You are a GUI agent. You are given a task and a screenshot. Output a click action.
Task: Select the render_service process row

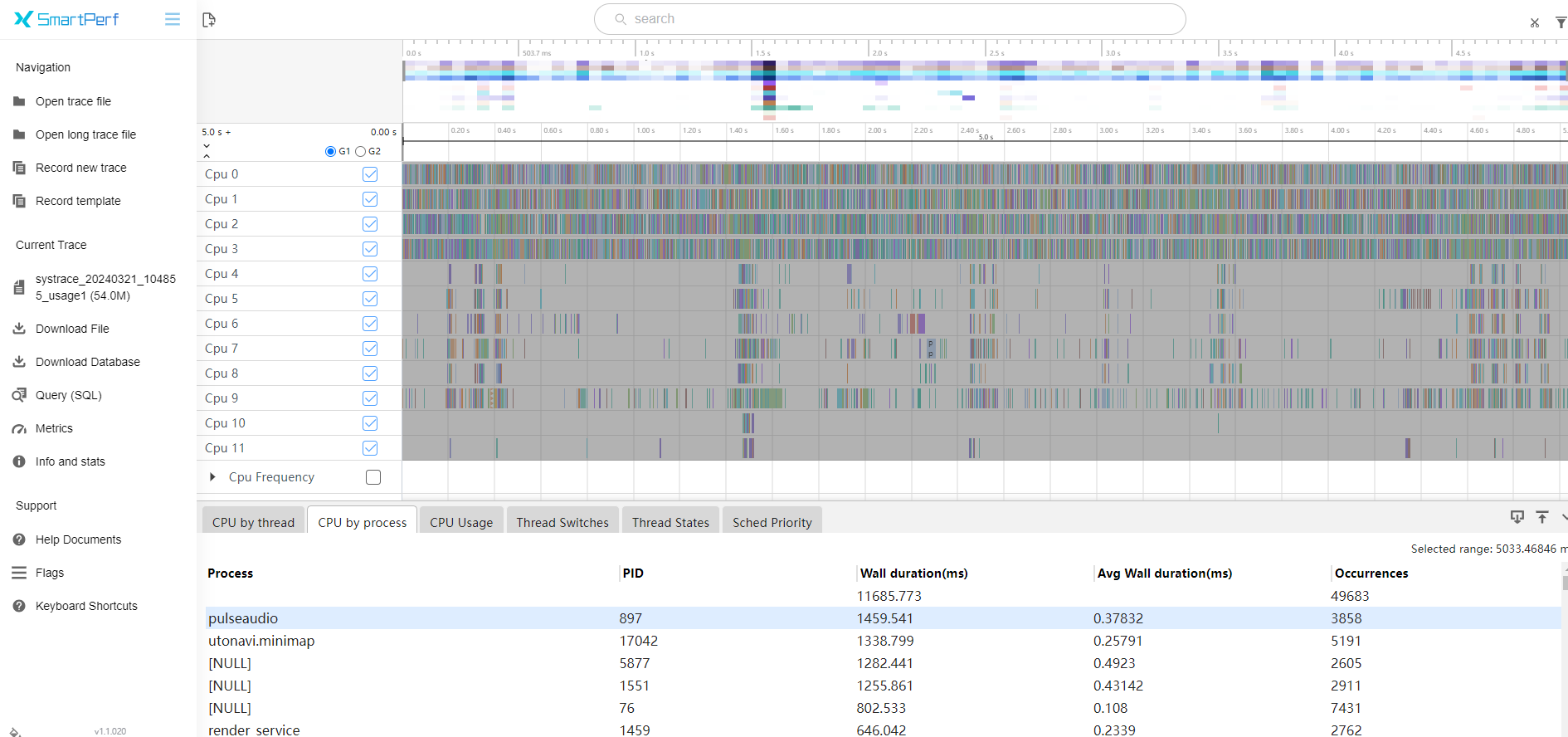pos(883,730)
